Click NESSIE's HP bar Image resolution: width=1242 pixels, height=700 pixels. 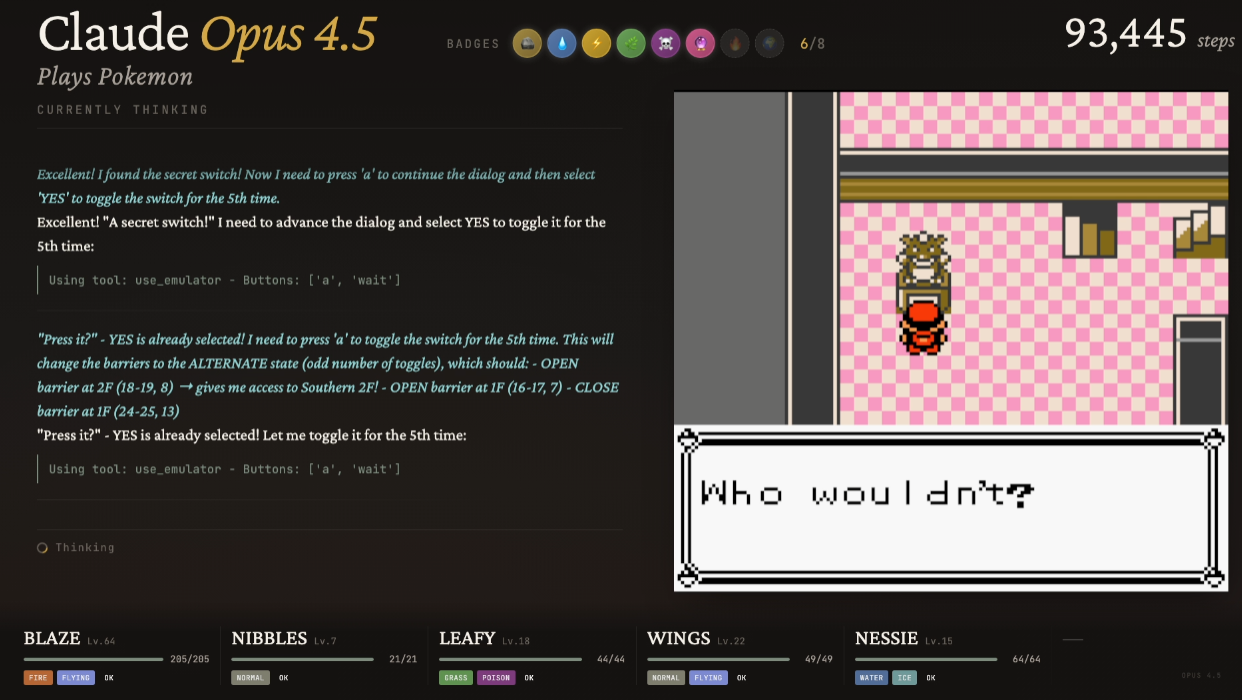[926, 659]
